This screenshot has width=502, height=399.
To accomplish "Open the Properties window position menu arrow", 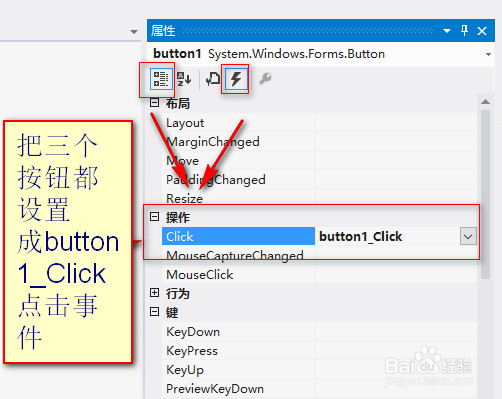I will pyautogui.click(x=447, y=31).
